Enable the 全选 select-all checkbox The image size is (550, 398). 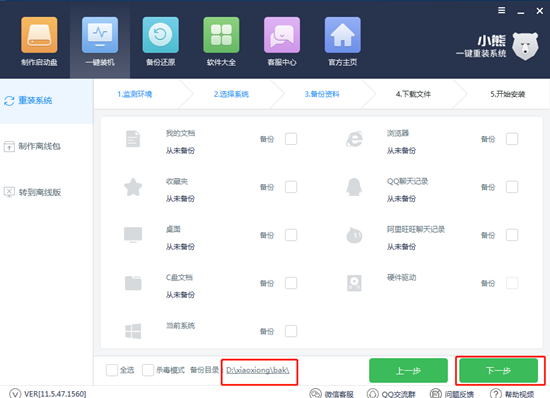point(112,370)
